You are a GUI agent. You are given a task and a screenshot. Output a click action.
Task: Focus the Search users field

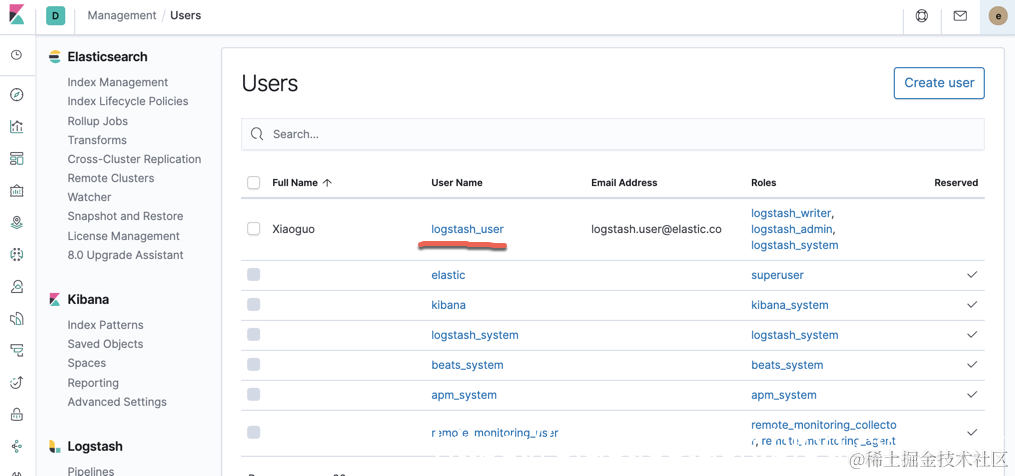(613, 134)
